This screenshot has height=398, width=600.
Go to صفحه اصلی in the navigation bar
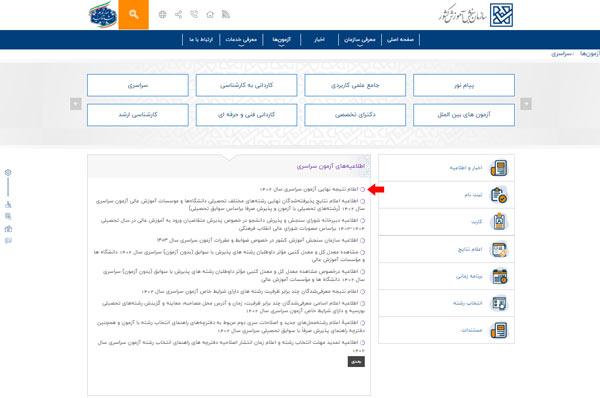(400, 40)
